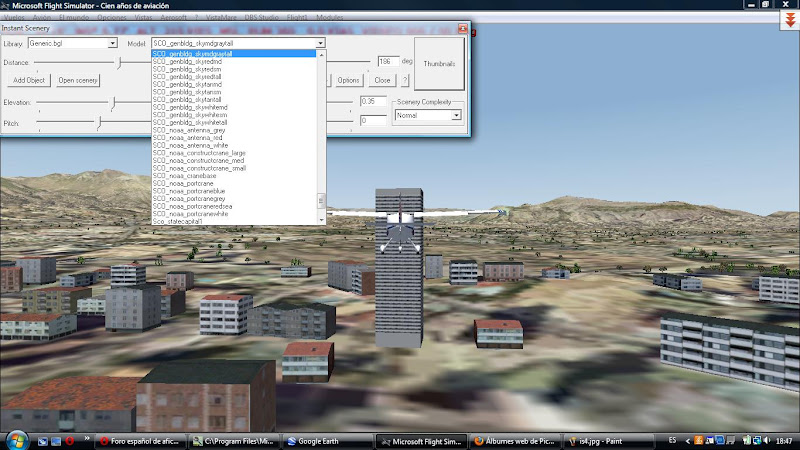Select SCO_genbldg_skytansm in model list
800x450 pixels.
[234, 92]
